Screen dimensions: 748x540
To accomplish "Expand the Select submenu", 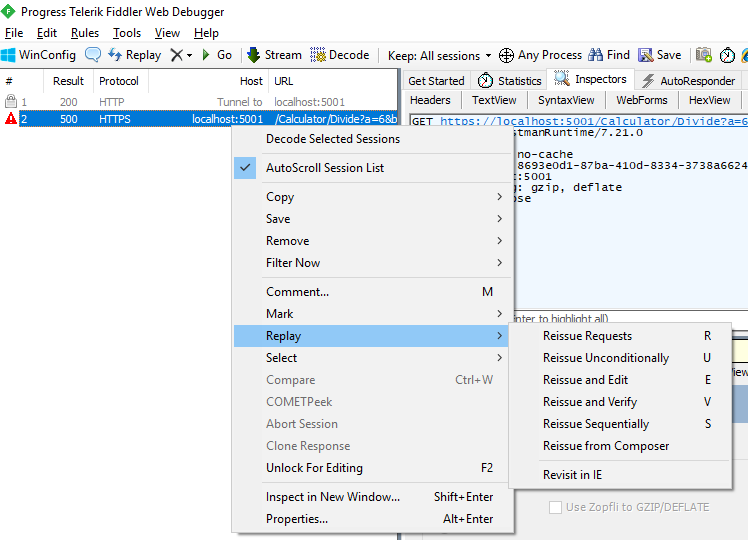I will (373, 357).
